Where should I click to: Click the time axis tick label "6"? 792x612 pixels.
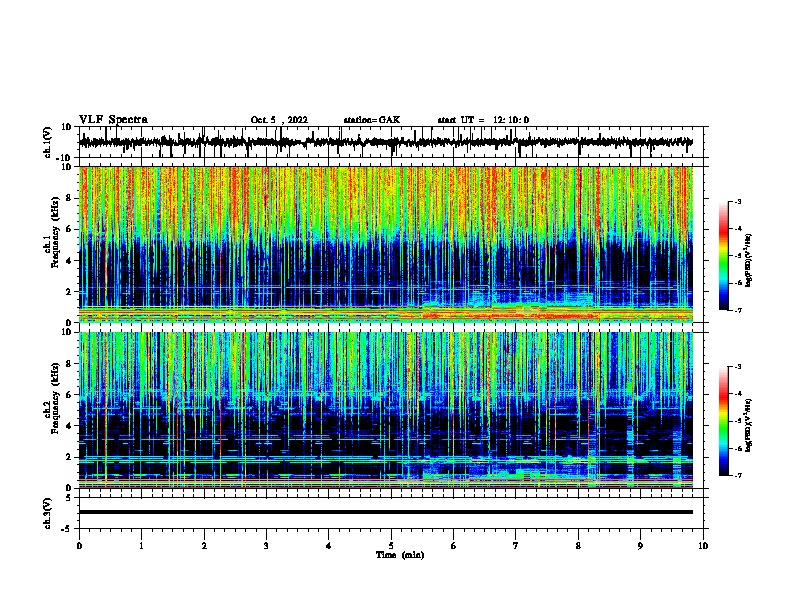(454, 546)
